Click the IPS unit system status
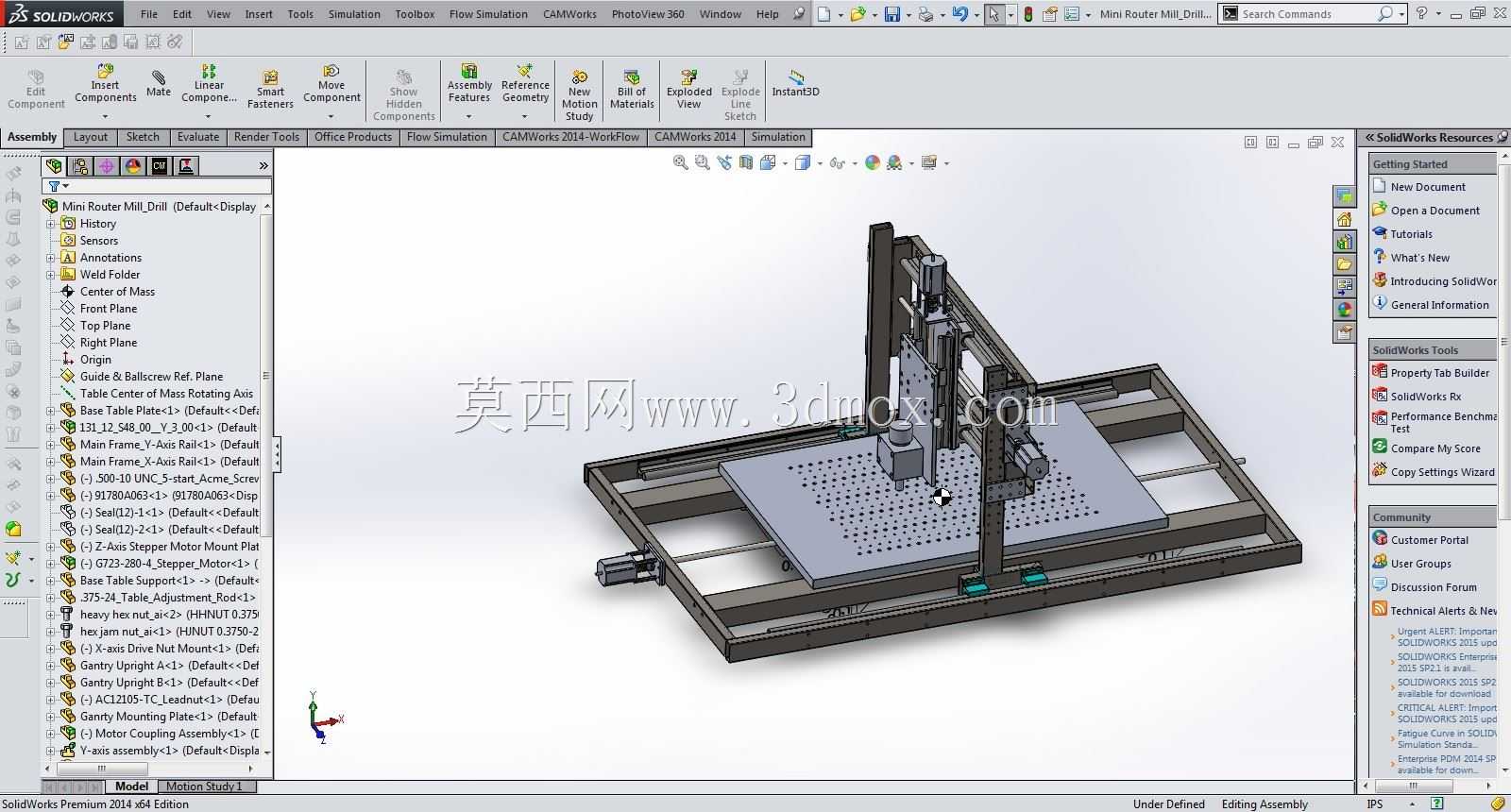Image resolution: width=1511 pixels, height=812 pixels. coord(1375,804)
